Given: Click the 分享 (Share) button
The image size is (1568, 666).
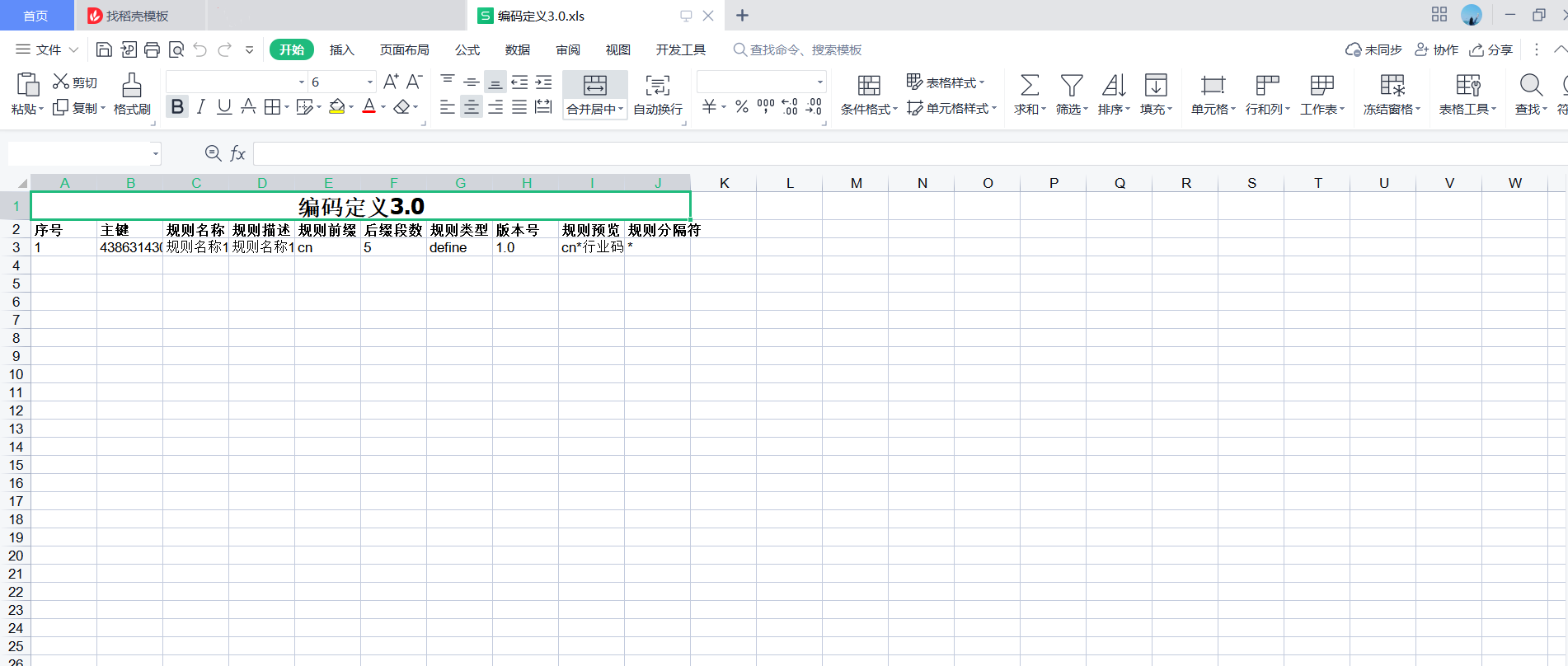Looking at the screenshot, I should pyautogui.click(x=1491, y=50).
